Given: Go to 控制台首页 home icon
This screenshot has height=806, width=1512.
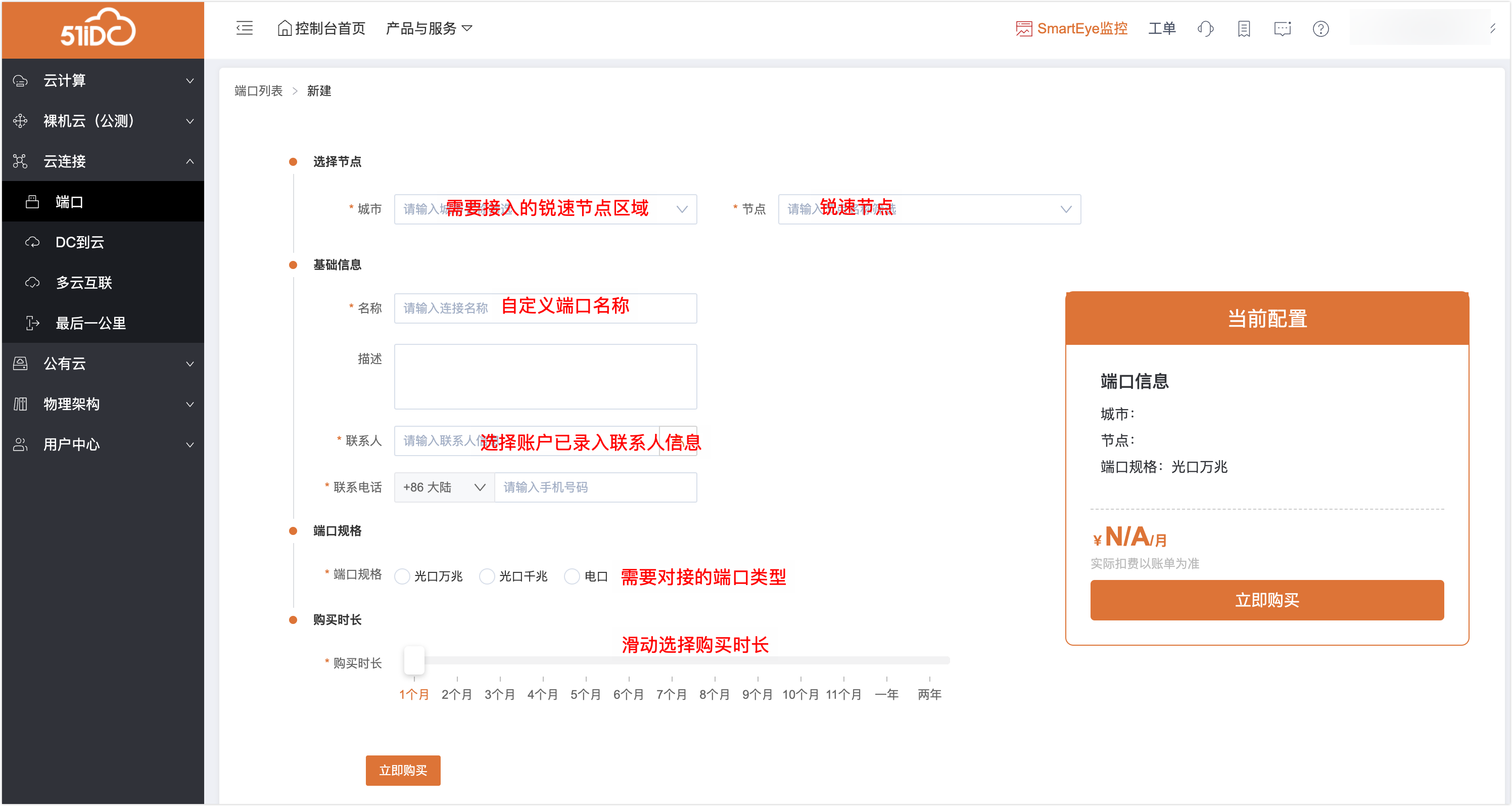Looking at the screenshot, I should pos(285,29).
